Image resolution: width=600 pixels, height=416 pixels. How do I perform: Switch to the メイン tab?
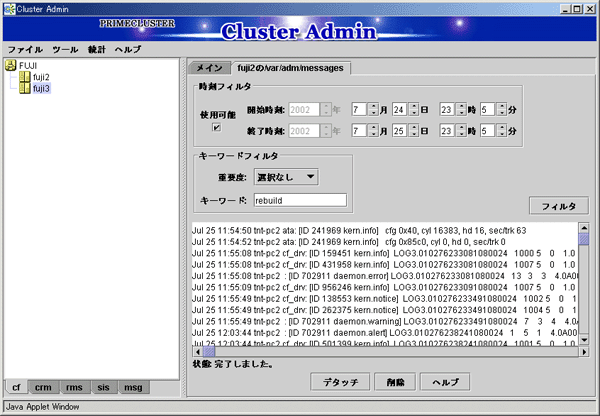[207, 68]
